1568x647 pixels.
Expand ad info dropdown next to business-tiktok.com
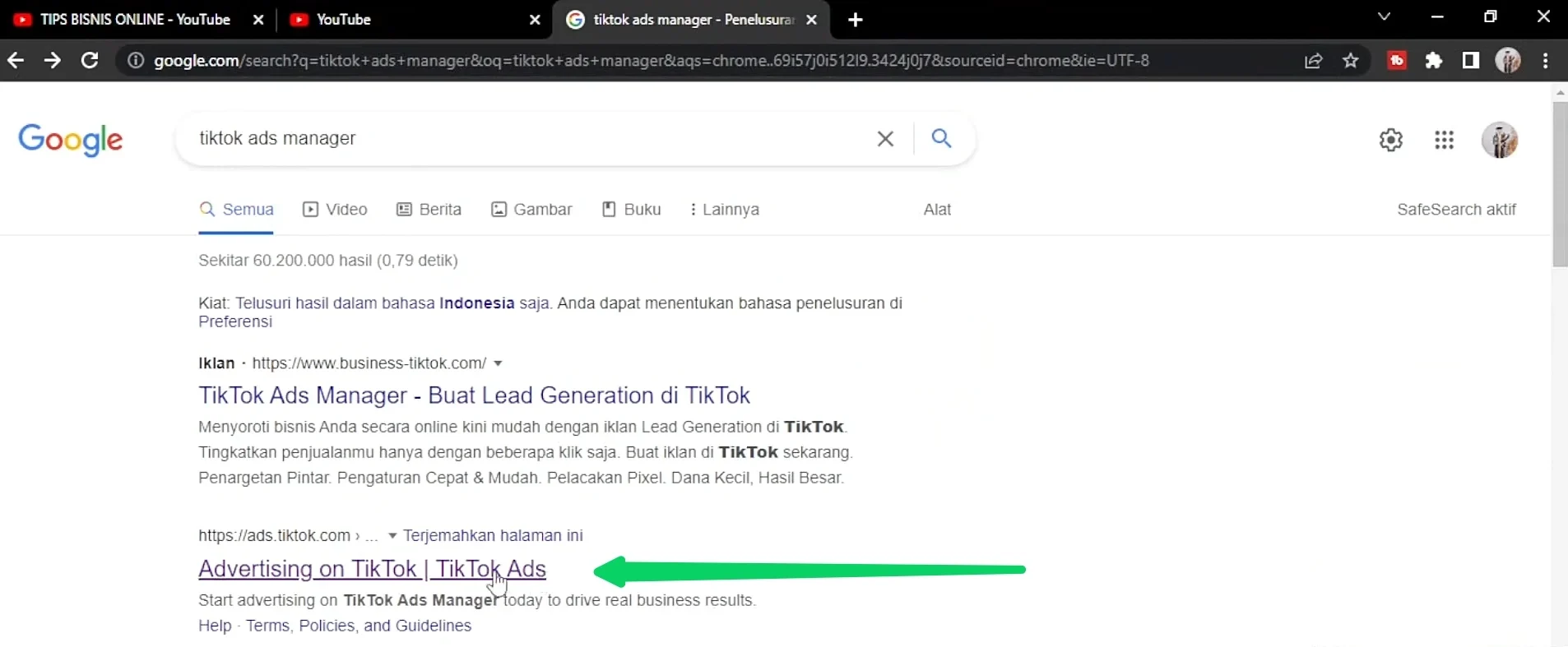498,363
